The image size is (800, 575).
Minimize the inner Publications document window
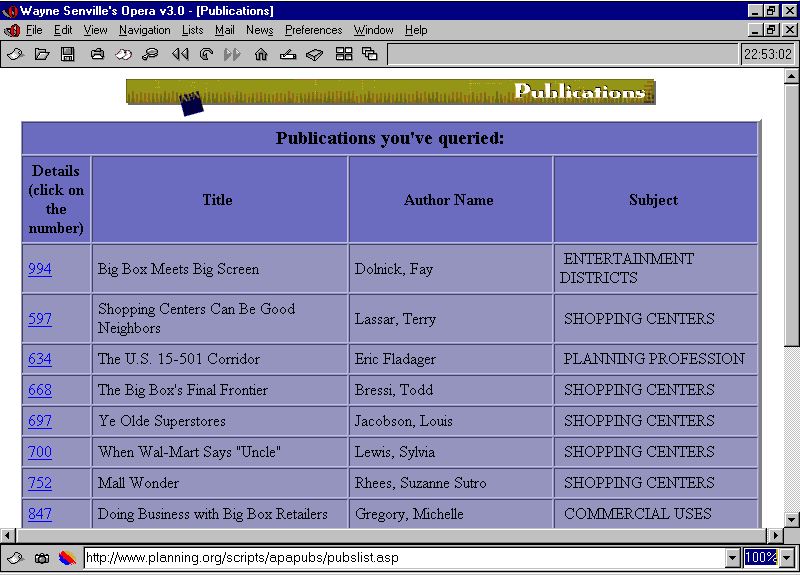pos(756,30)
